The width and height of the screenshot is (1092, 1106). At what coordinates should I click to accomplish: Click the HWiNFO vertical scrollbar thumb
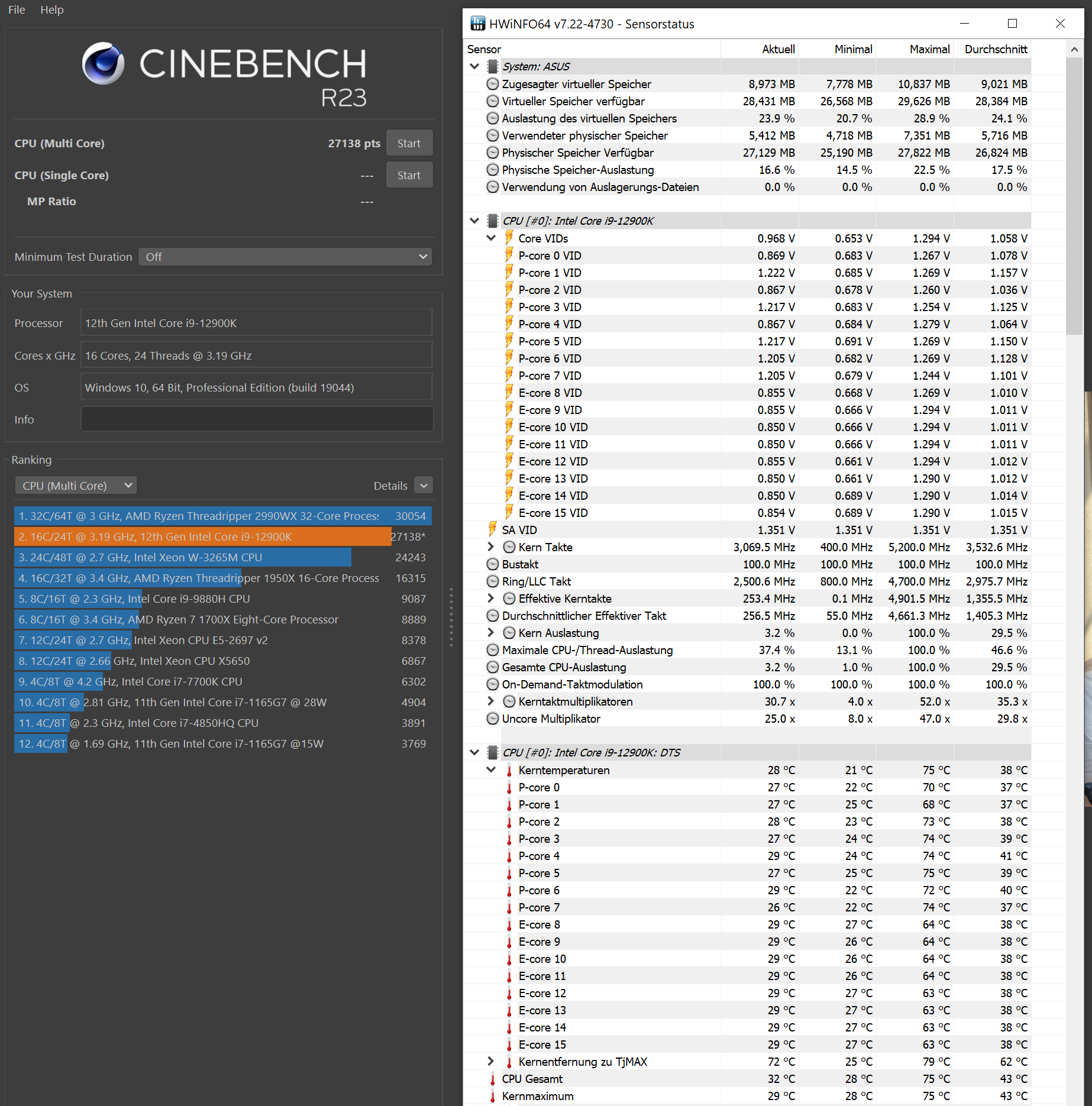pos(1074,196)
